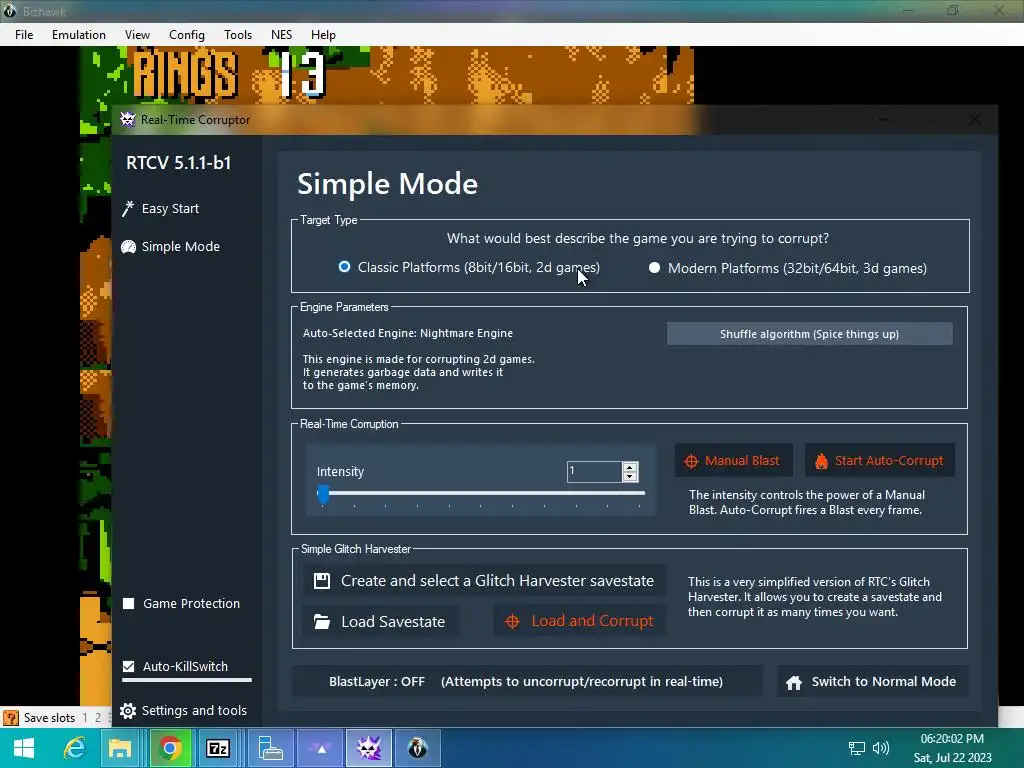Select Modern Platforms radio button
The image size is (1024, 768).
tap(654, 268)
